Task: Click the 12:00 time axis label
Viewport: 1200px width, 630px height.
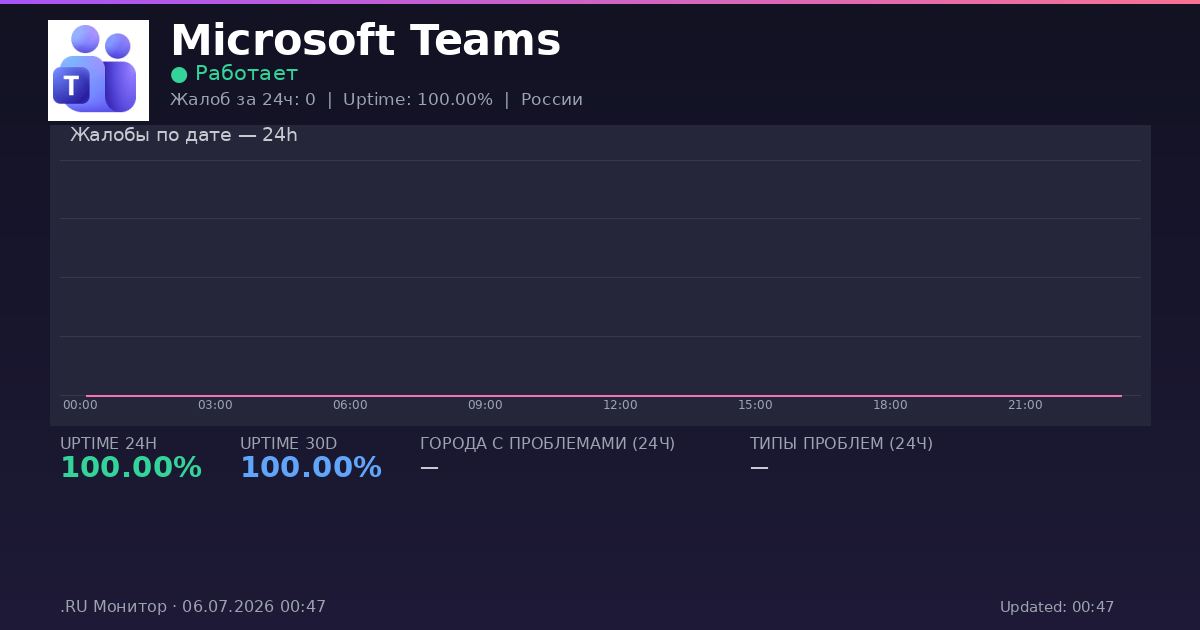Action: click(x=620, y=405)
